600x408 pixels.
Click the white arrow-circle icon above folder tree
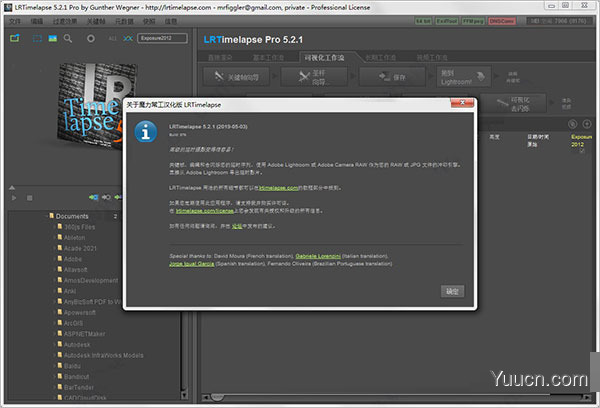point(106,197)
